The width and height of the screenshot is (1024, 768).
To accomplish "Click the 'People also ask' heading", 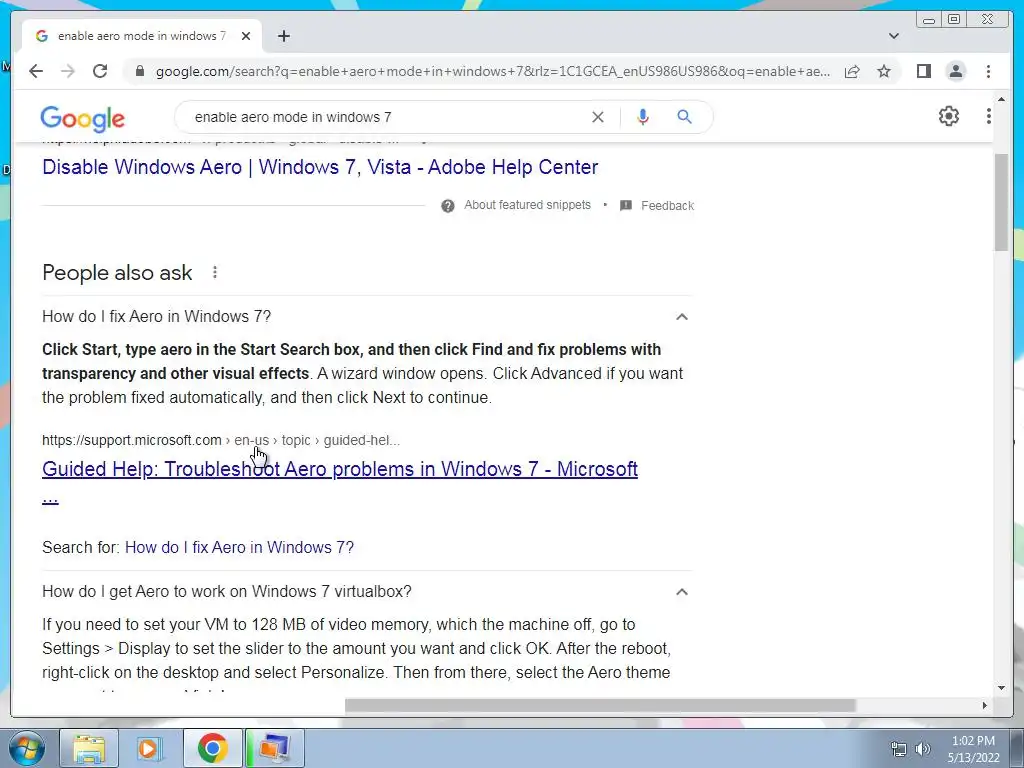I will click(x=117, y=273).
